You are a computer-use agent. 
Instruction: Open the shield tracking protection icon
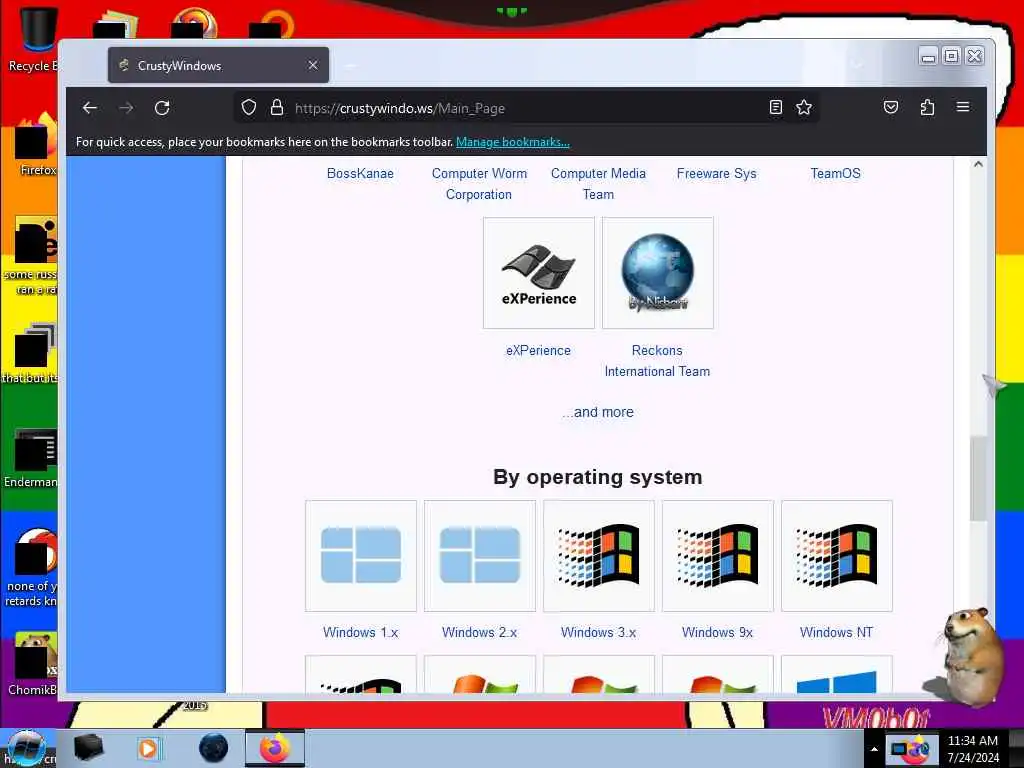[249, 107]
